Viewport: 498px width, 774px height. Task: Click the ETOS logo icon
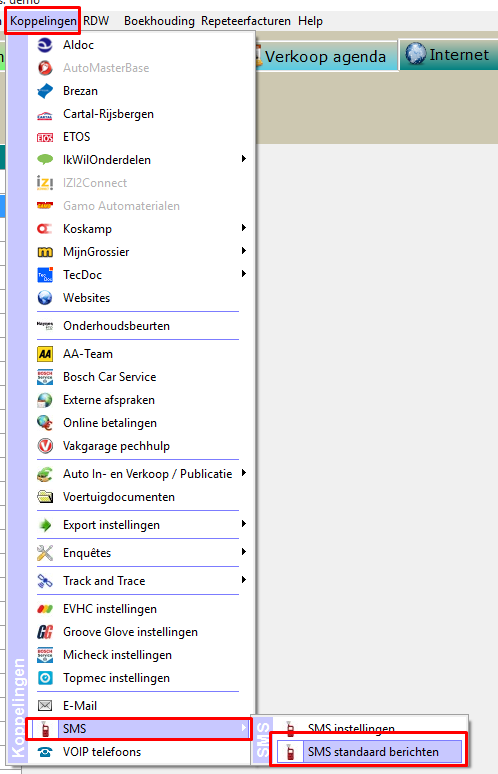(45, 137)
